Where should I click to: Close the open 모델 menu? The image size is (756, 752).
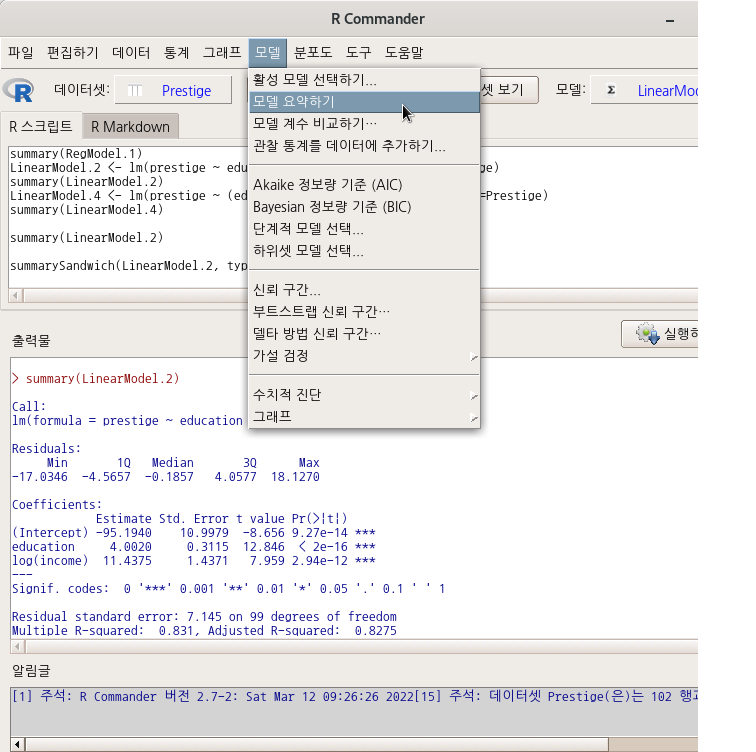[268, 53]
